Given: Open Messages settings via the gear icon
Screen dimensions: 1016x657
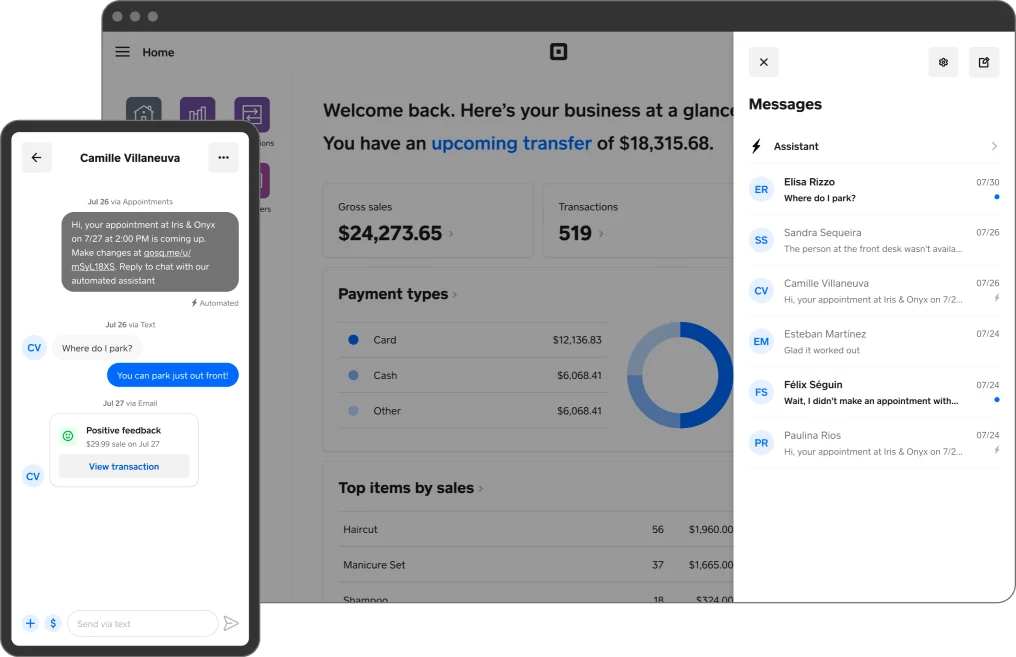Looking at the screenshot, I should click(x=943, y=62).
